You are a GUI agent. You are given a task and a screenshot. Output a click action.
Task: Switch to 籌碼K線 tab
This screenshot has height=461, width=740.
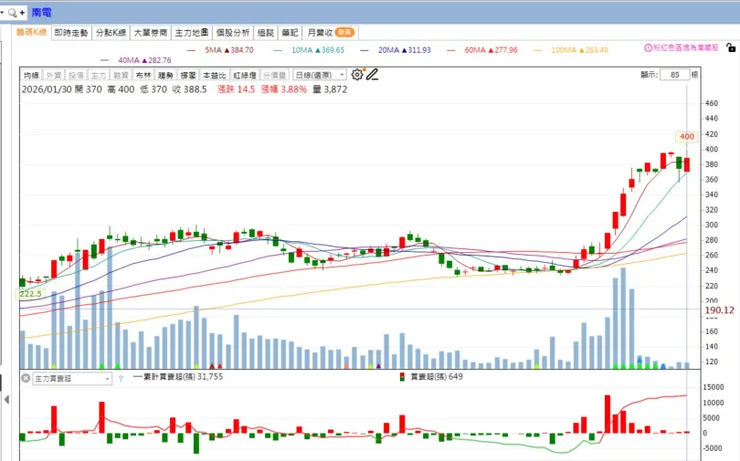coord(32,32)
